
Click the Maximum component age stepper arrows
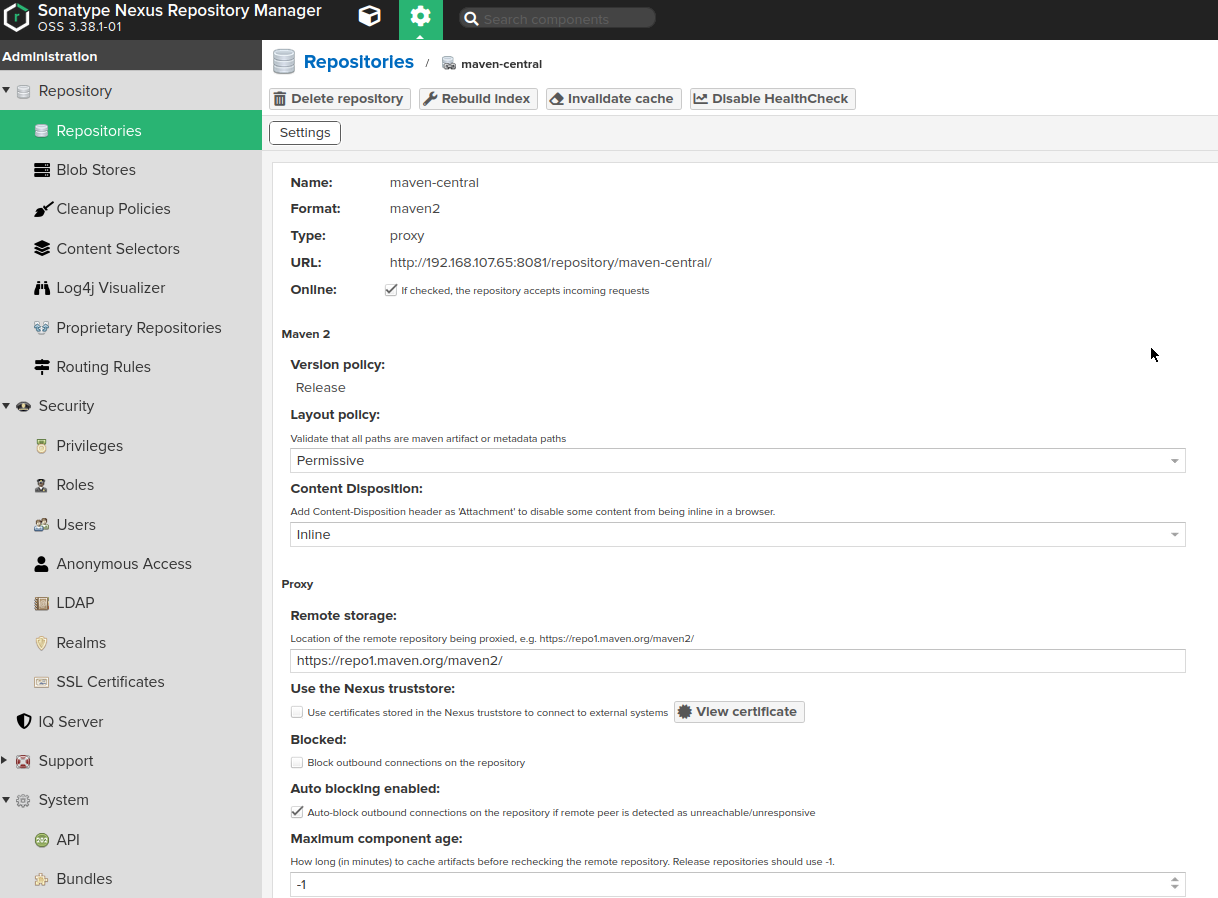[x=1175, y=884]
